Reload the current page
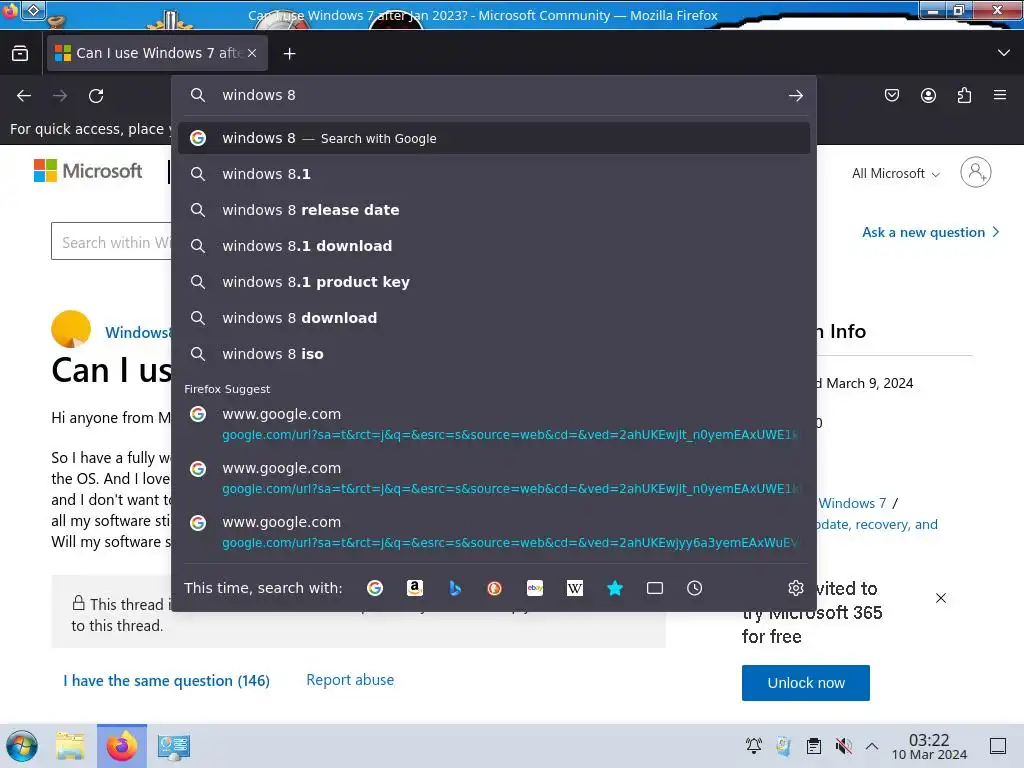This screenshot has height=768, width=1024. coord(96,96)
